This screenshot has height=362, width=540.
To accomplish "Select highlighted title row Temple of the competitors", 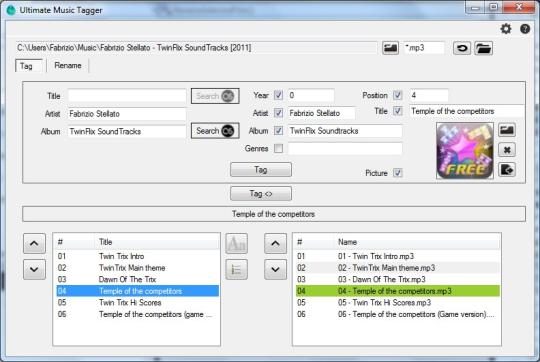I will [x=137, y=291].
